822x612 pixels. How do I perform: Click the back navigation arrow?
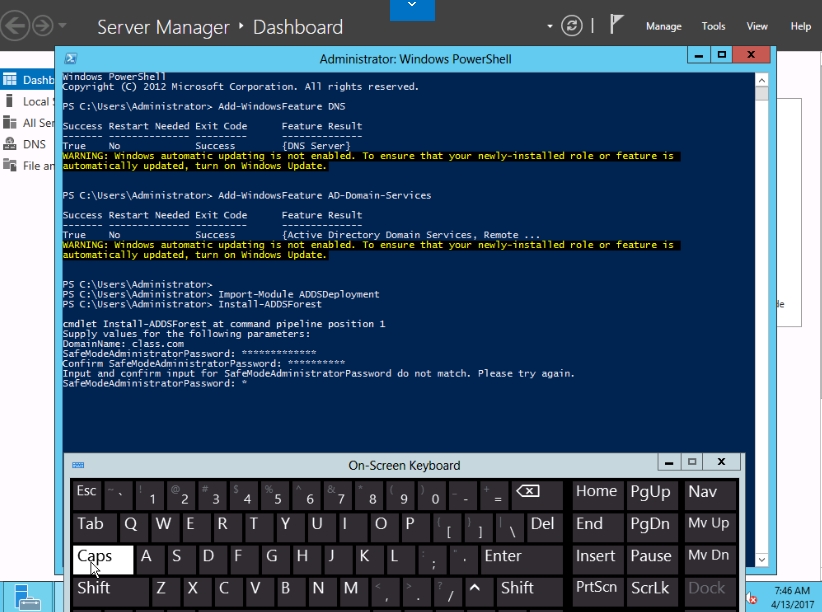14,26
